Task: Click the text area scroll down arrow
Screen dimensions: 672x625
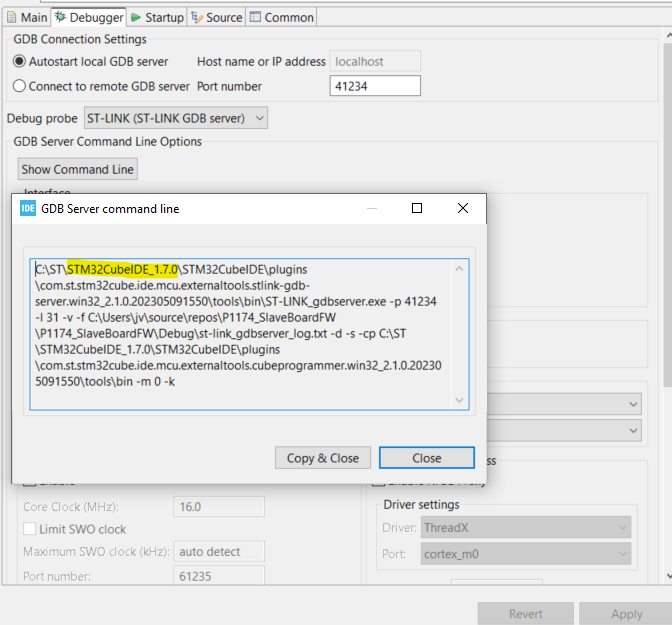Action: 459,400
